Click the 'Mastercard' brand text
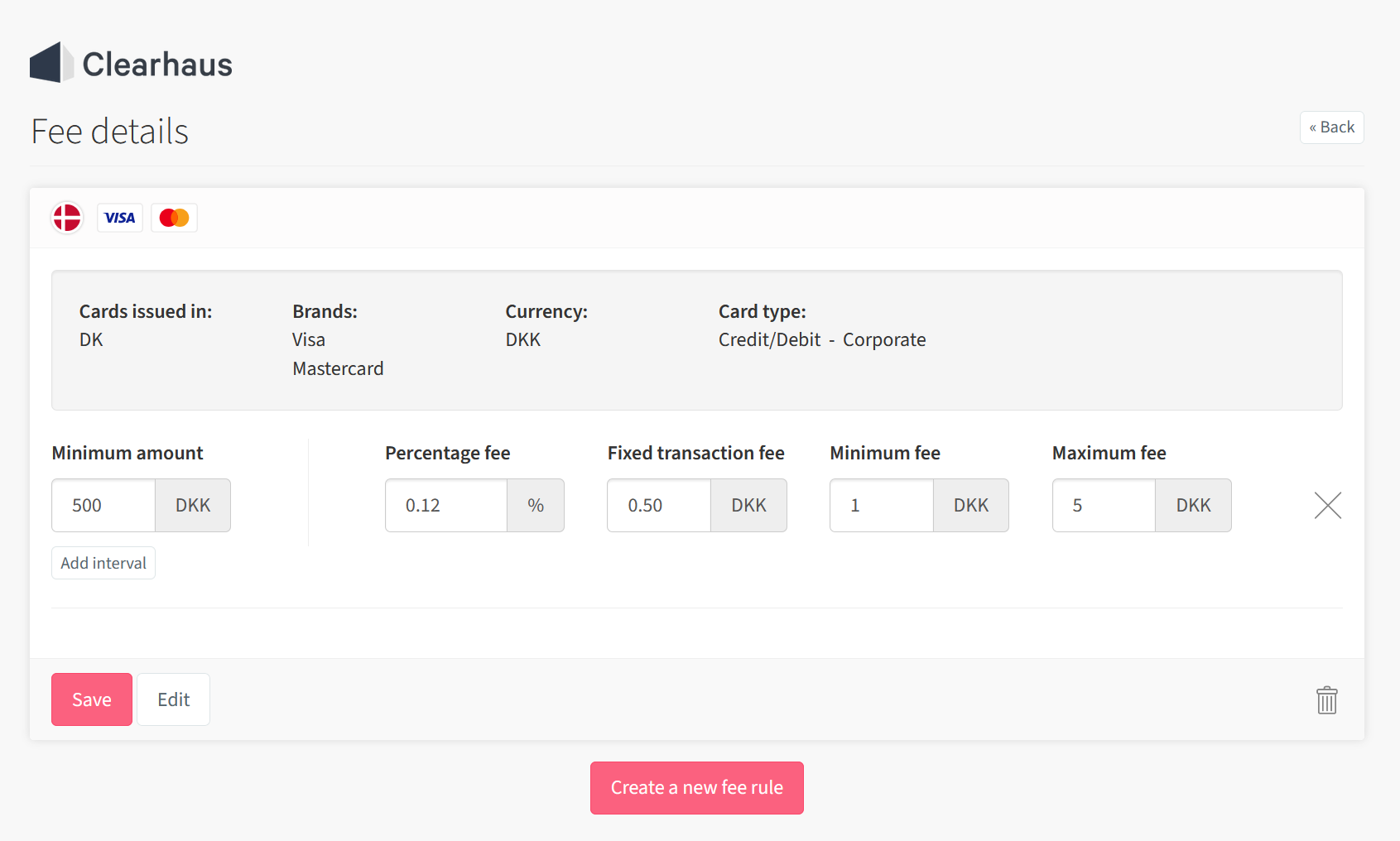 point(338,368)
